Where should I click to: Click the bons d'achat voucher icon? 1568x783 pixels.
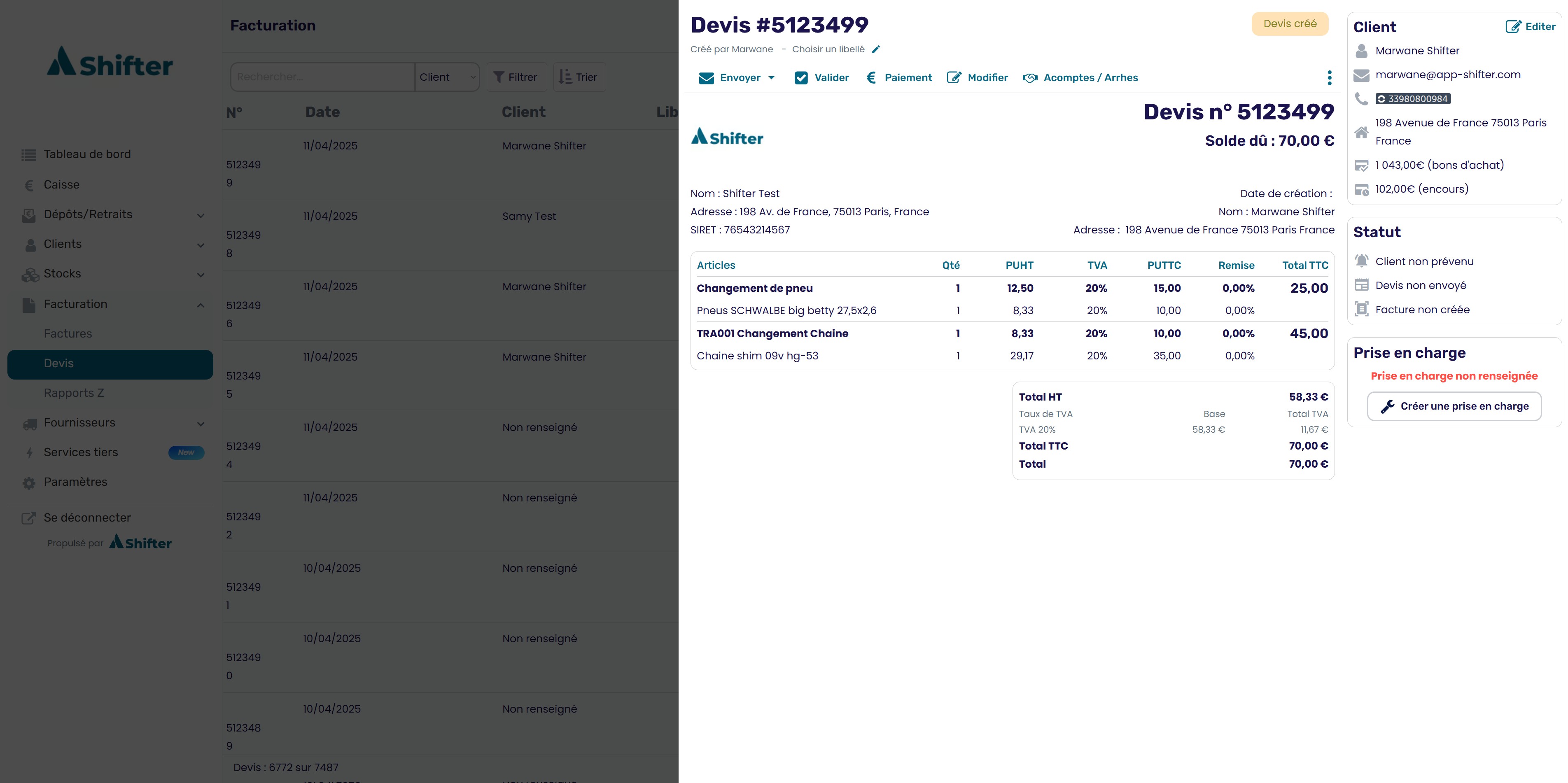click(x=1362, y=165)
